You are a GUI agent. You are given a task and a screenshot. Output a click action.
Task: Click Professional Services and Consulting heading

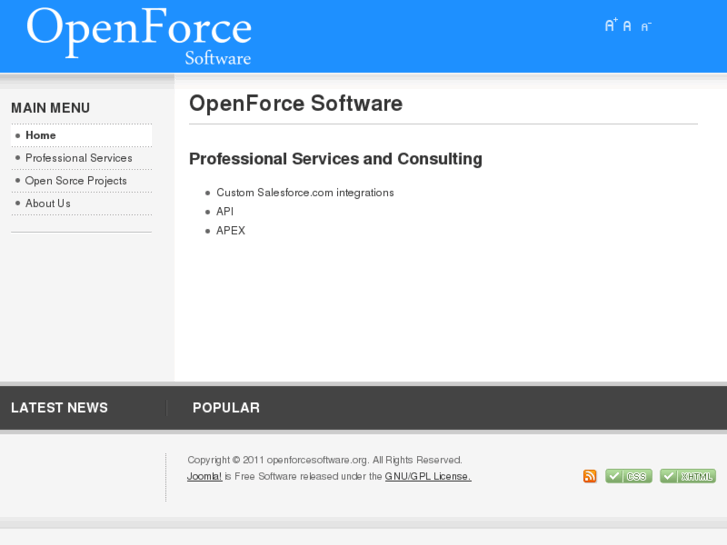(x=336, y=159)
